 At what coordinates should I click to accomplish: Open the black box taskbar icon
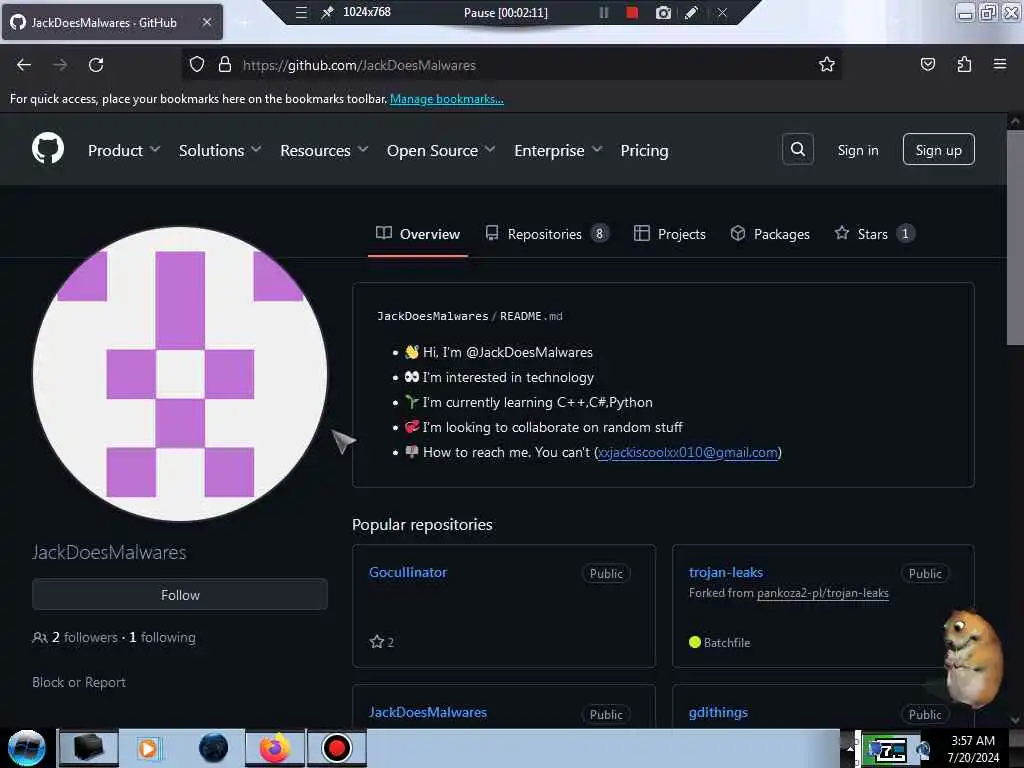click(x=88, y=748)
